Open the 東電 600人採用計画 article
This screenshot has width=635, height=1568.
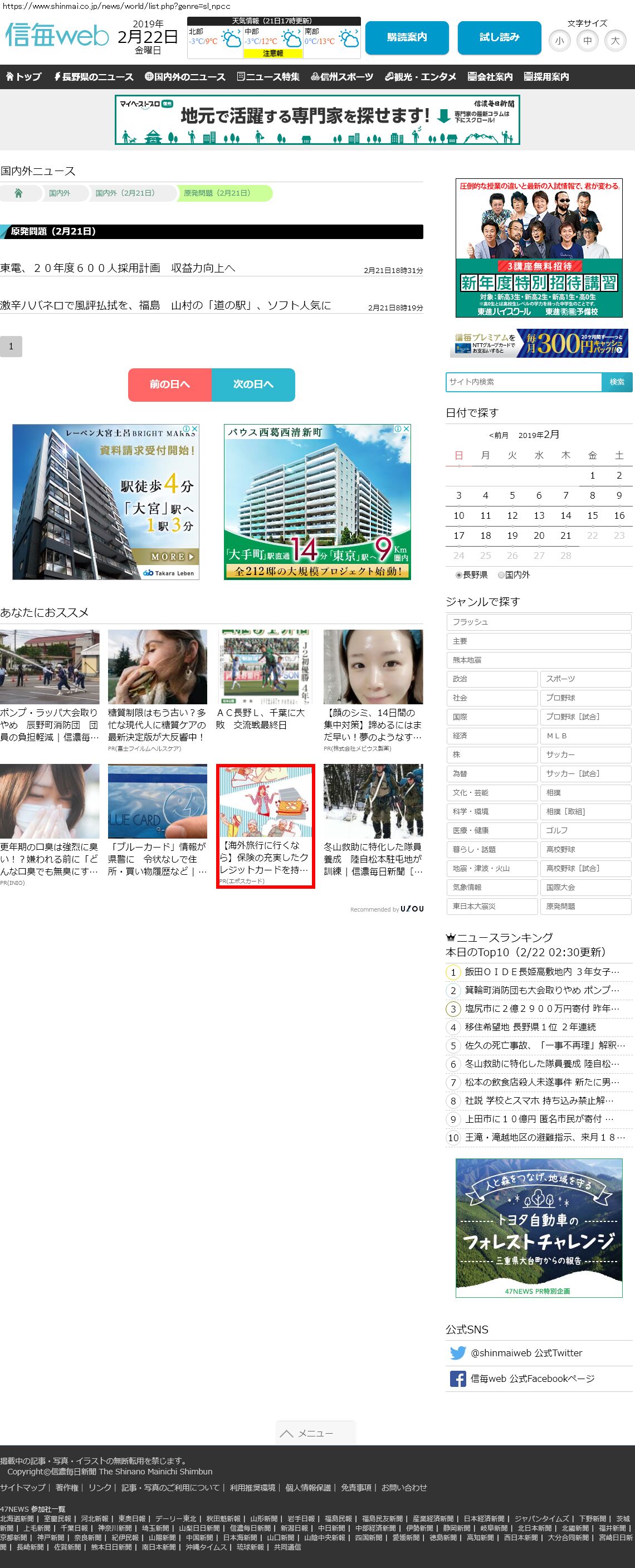tap(118, 268)
